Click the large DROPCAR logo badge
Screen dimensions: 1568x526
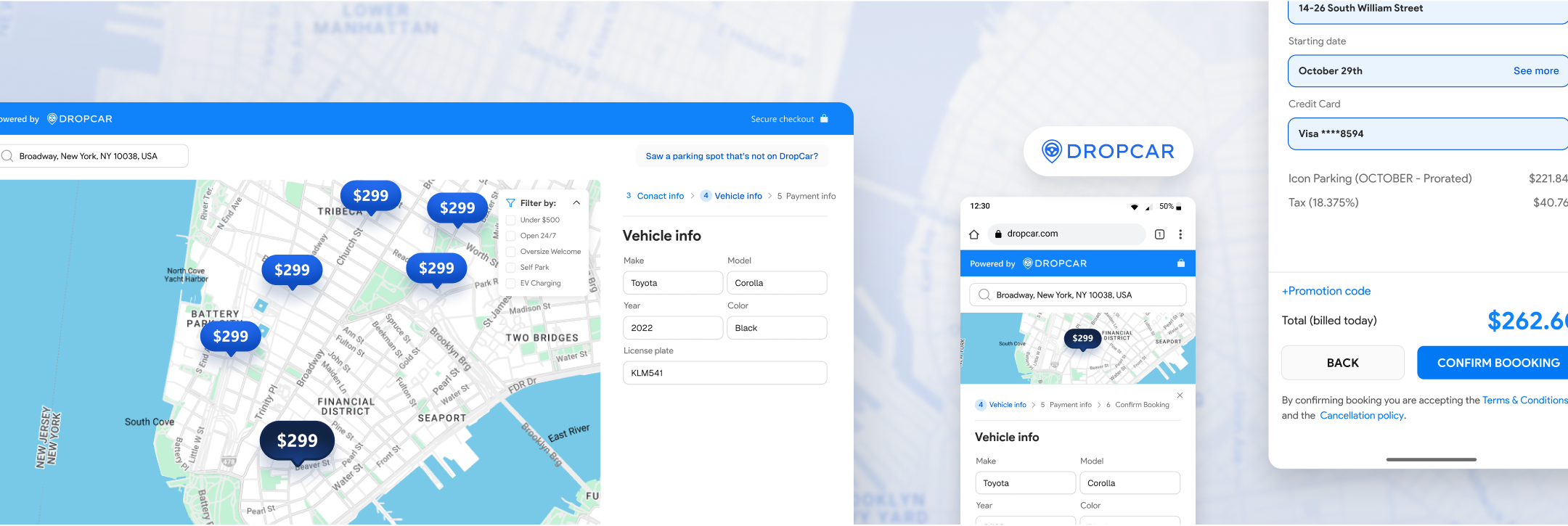click(1108, 151)
